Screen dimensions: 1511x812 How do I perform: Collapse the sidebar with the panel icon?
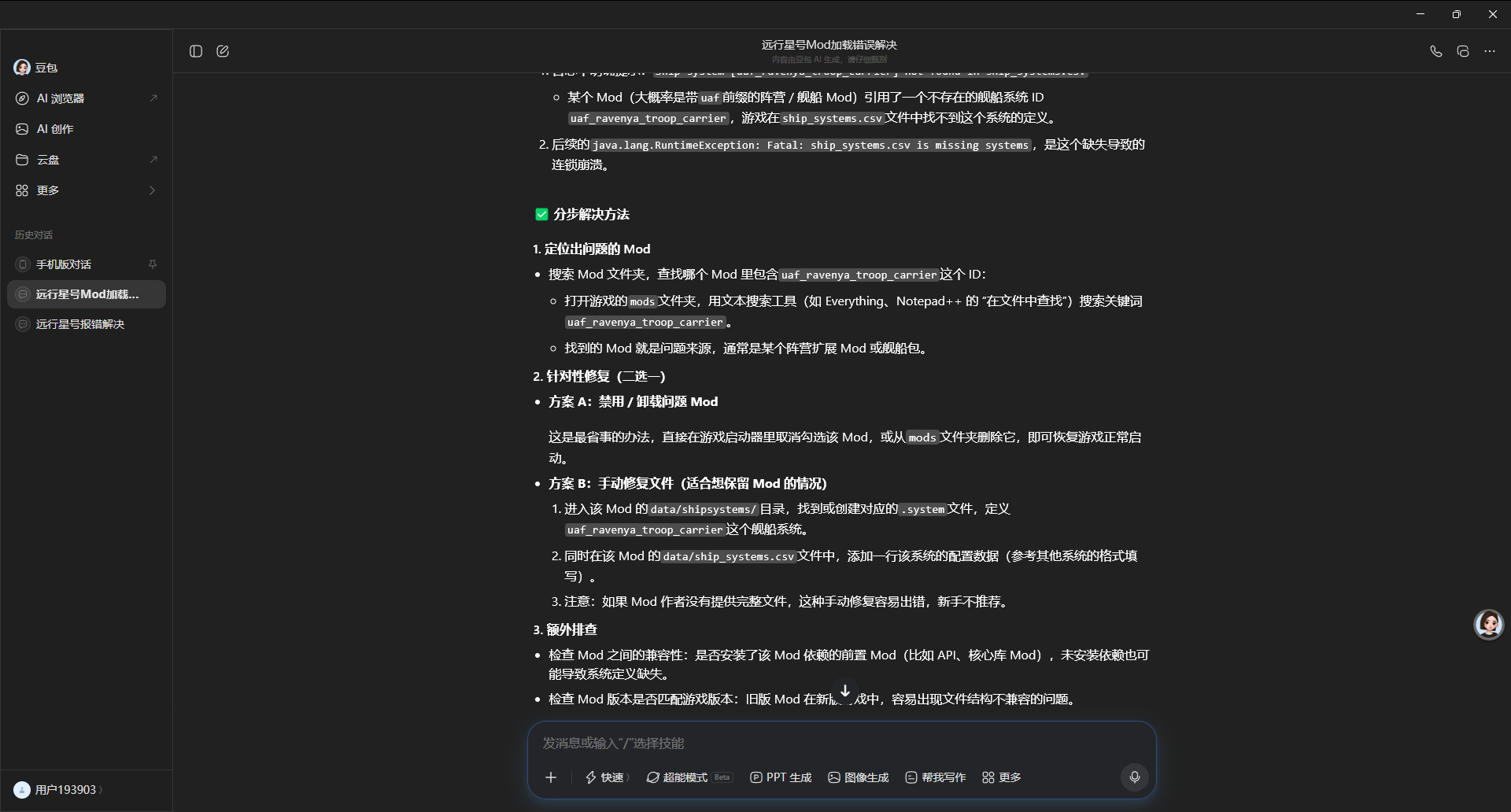pyautogui.click(x=196, y=51)
